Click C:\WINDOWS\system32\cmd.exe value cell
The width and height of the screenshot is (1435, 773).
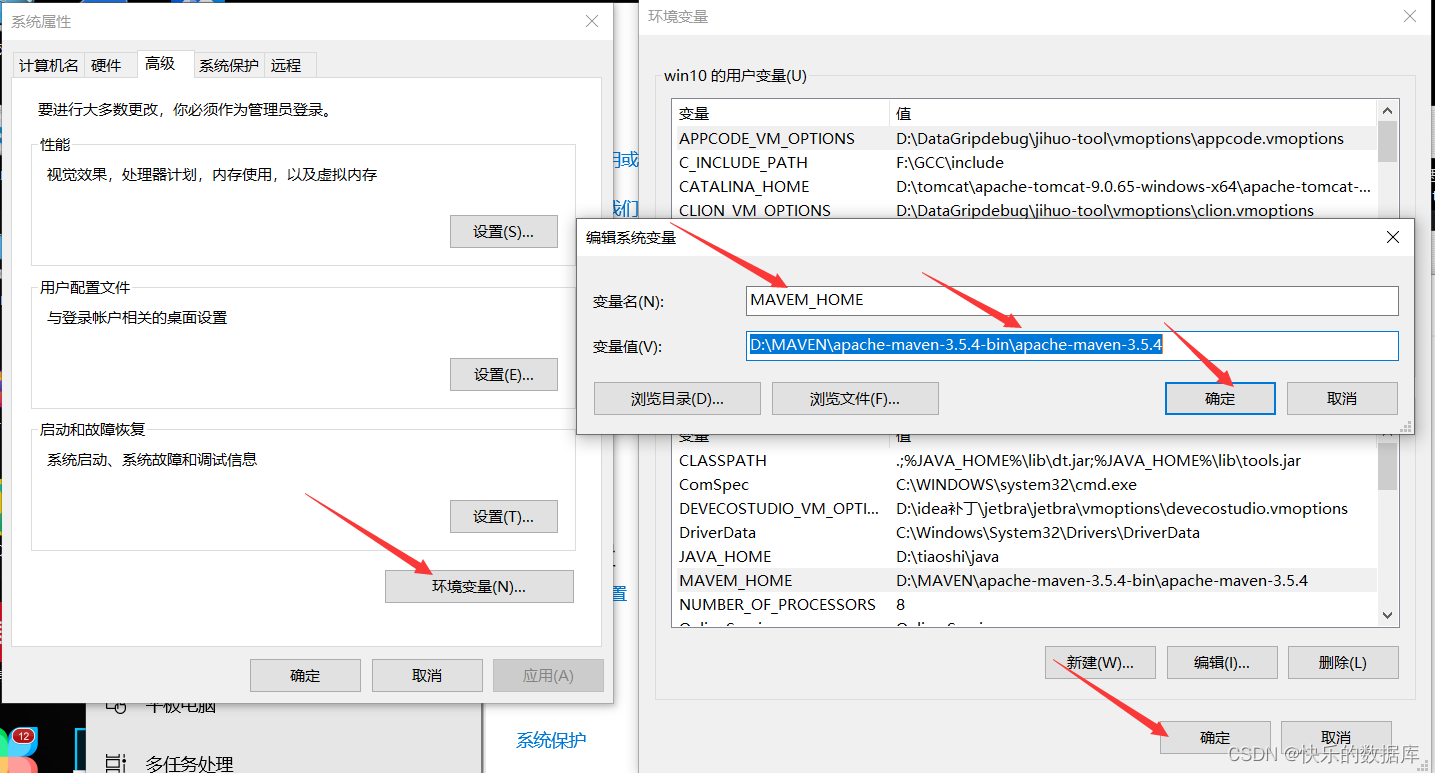pyautogui.click(x=1016, y=484)
